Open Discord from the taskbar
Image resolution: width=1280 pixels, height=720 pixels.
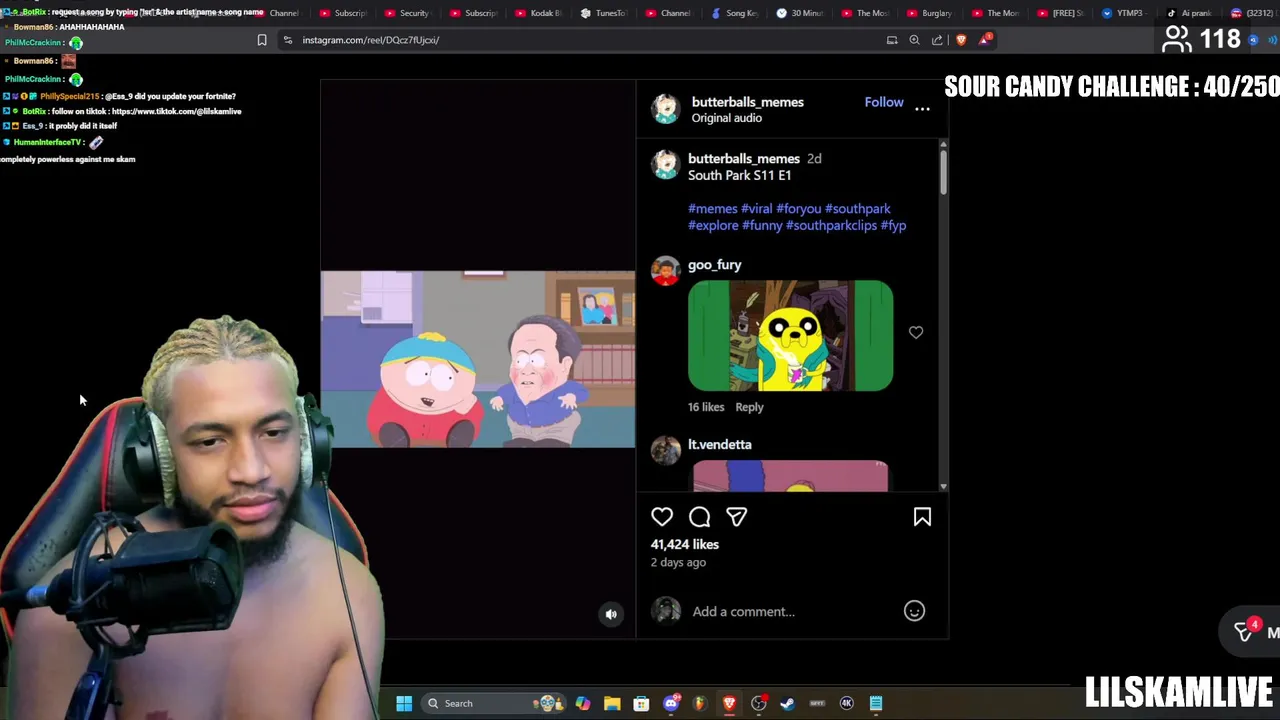pyautogui.click(x=671, y=703)
